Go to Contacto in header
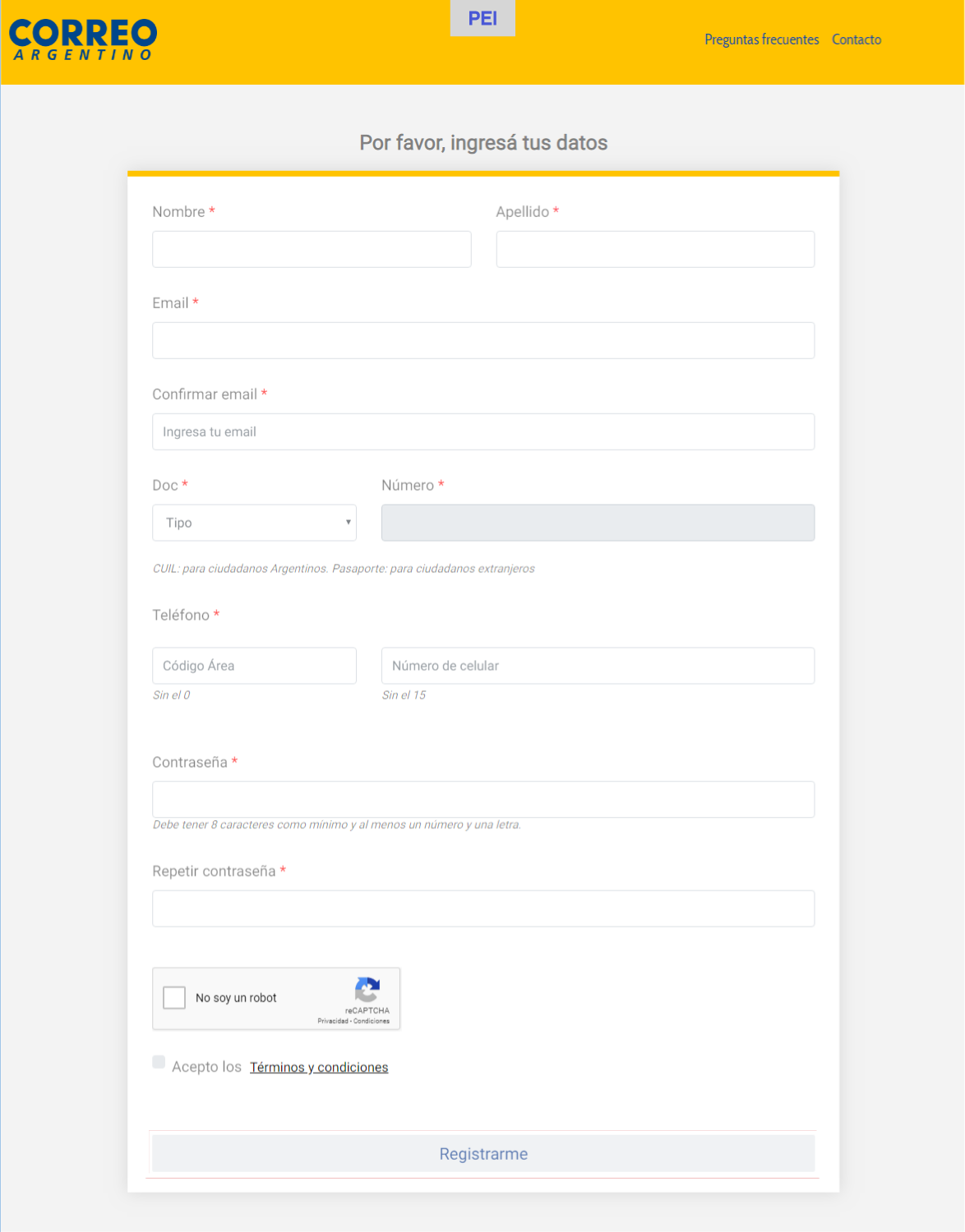965x1232 pixels. point(856,39)
